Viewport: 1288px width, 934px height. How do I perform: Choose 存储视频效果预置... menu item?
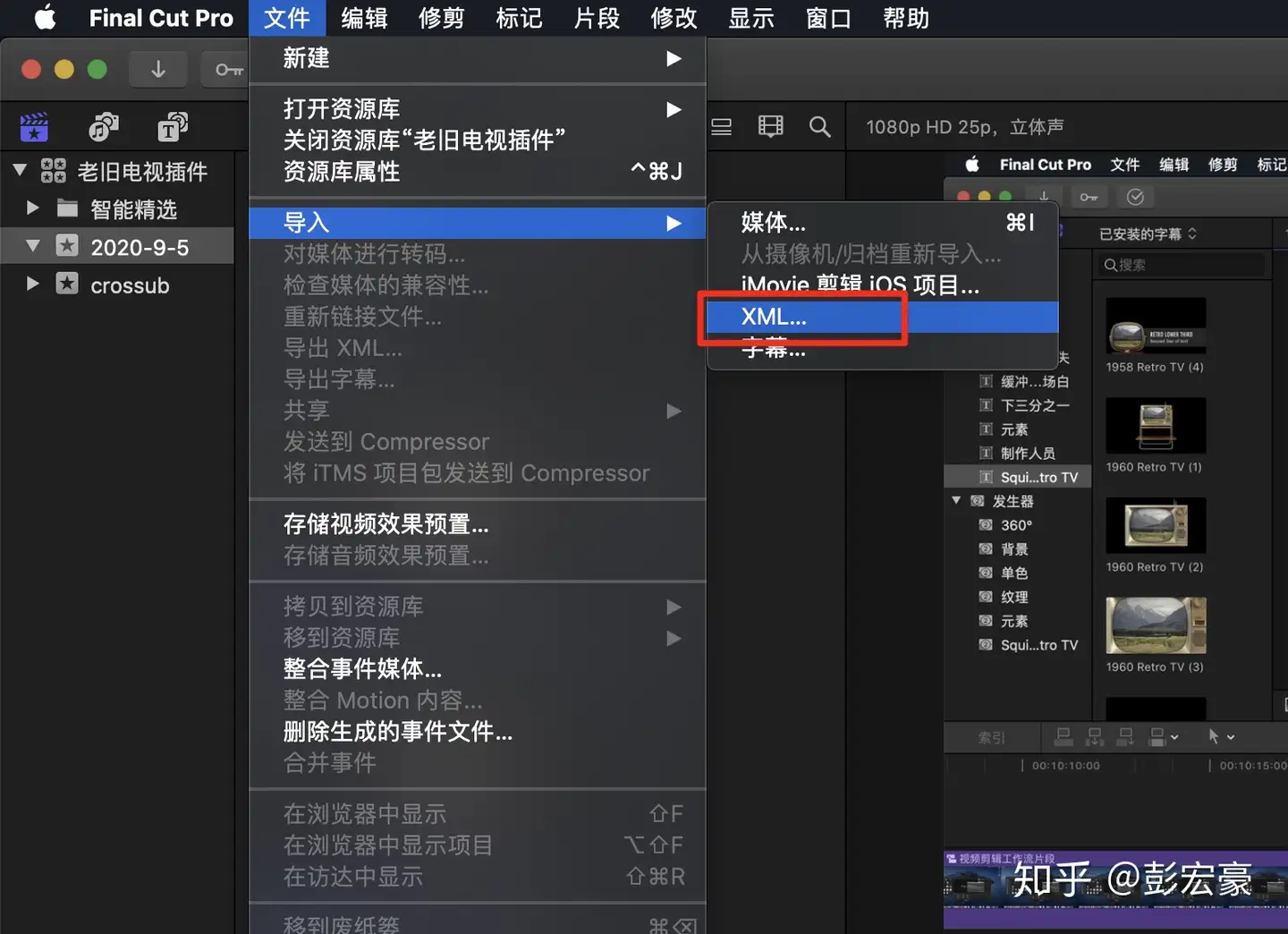point(478,524)
